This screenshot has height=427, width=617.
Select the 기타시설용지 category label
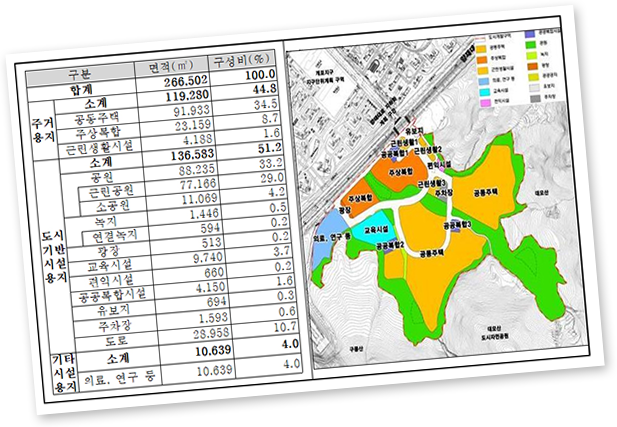[64, 373]
